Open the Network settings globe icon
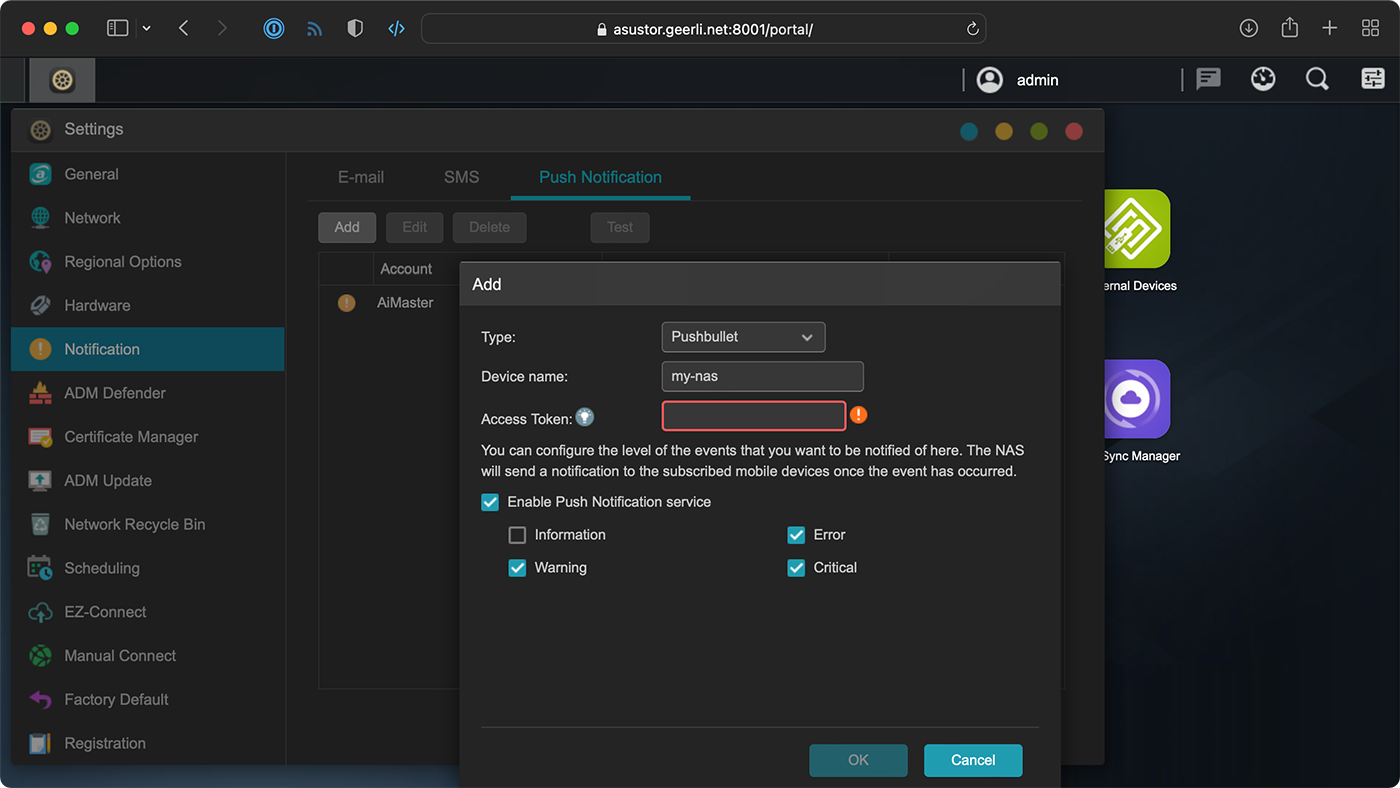The width and height of the screenshot is (1400, 788). pos(40,218)
